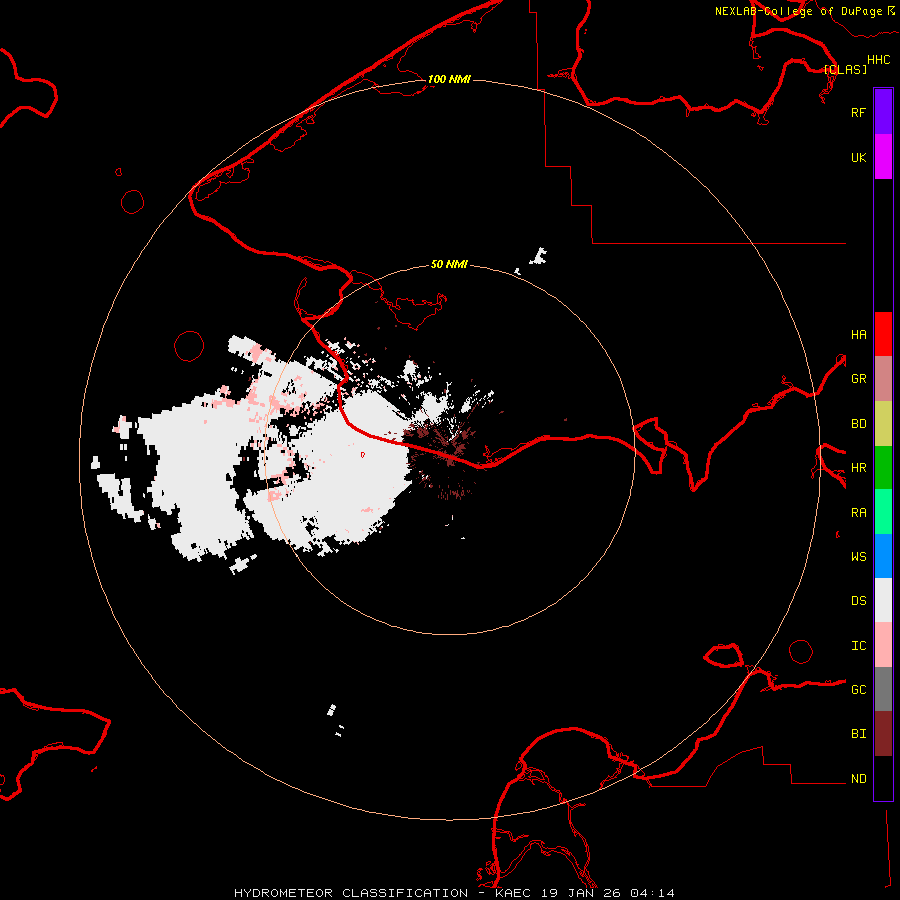Click the HHC product code label

879,60
